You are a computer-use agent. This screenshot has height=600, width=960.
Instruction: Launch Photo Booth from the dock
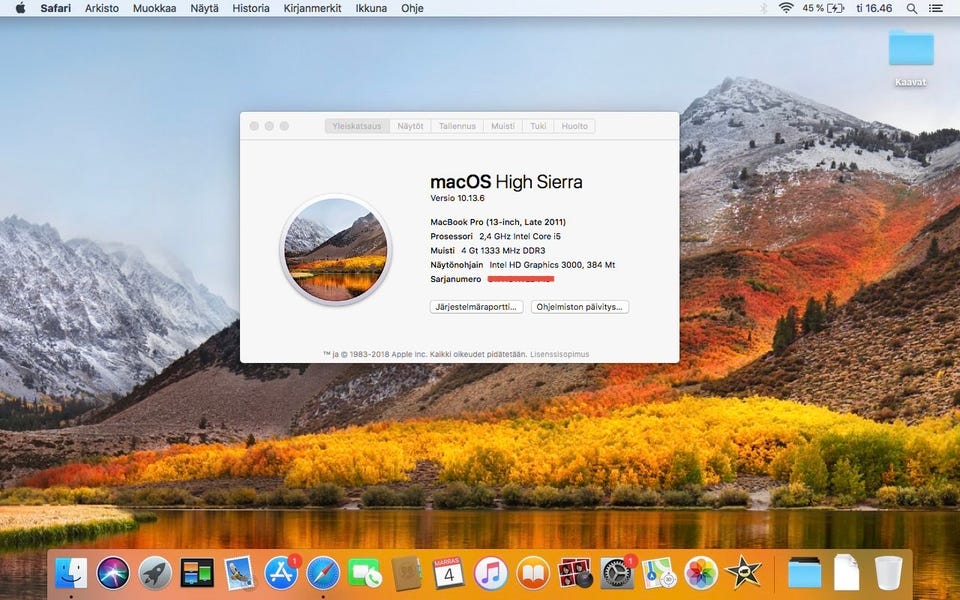[x=575, y=573]
